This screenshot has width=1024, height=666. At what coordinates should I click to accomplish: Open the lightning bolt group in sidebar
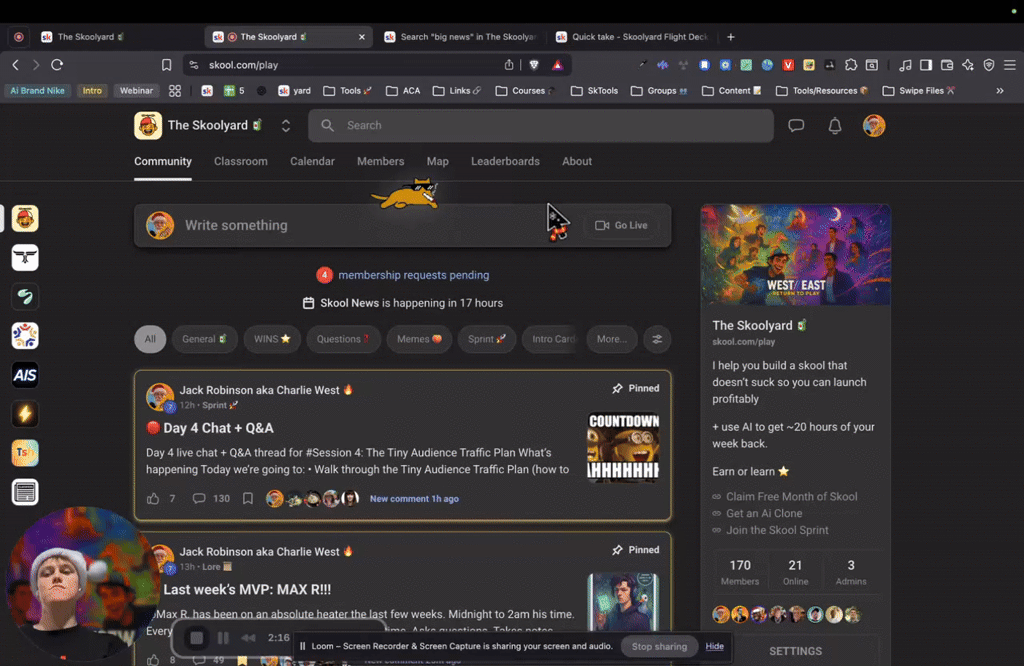(x=25, y=414)
